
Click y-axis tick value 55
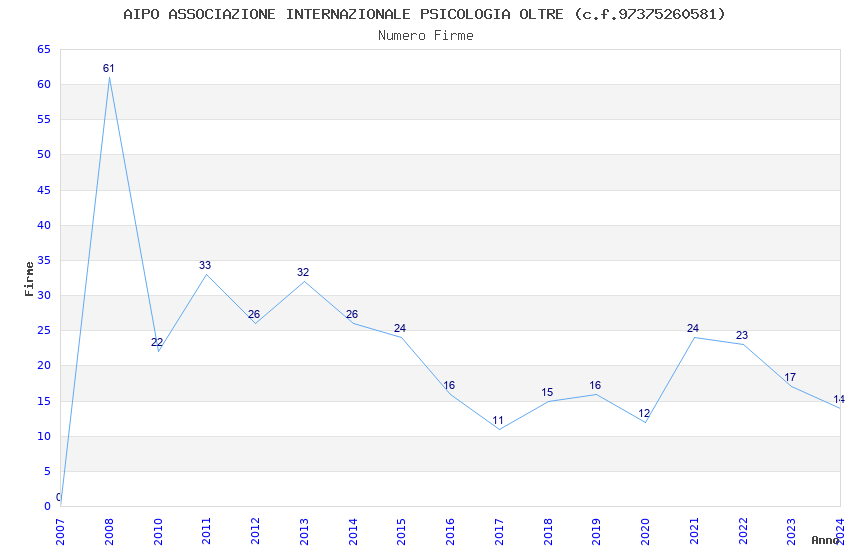(x=44, y=119)
